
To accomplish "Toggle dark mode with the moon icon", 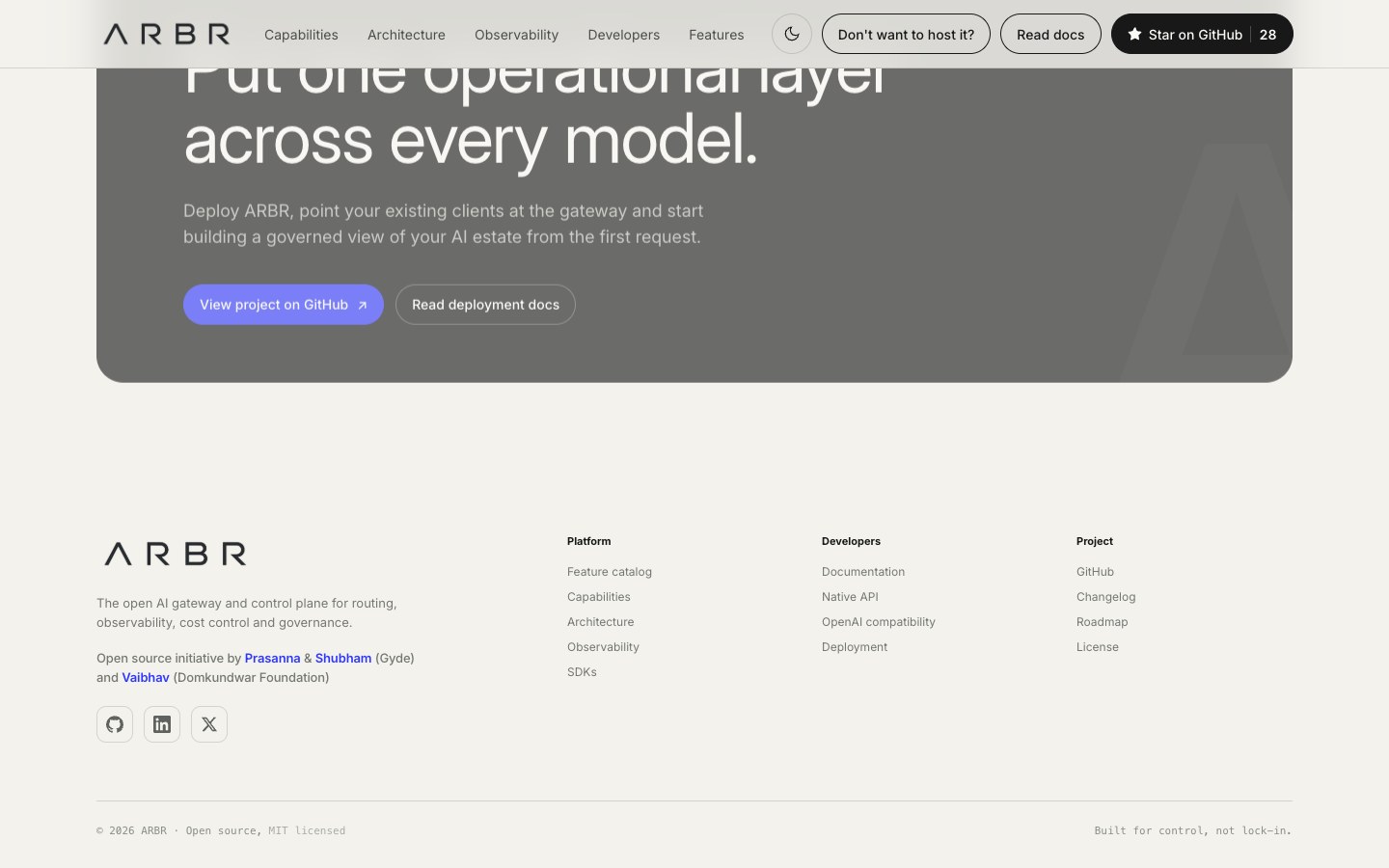I will 792,34.
